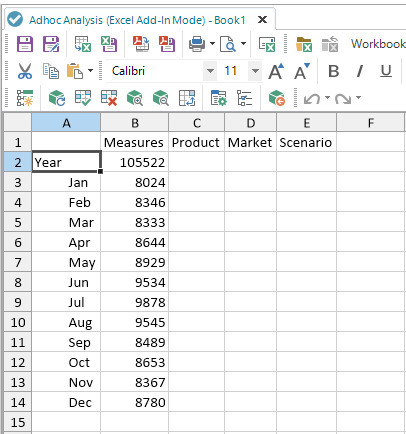Decrease font size with the smaller A icon
406x434 pixels.
(302, 71)
